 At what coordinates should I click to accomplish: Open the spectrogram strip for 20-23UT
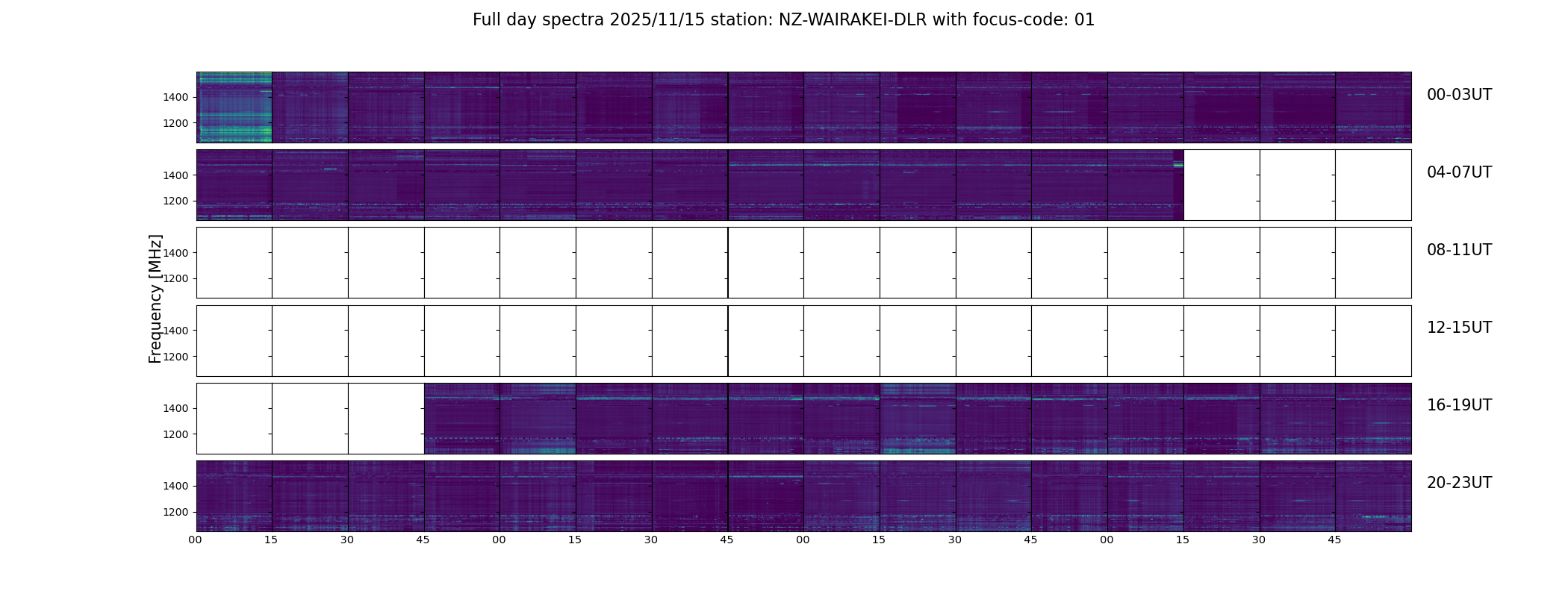(x=803, y=496)
